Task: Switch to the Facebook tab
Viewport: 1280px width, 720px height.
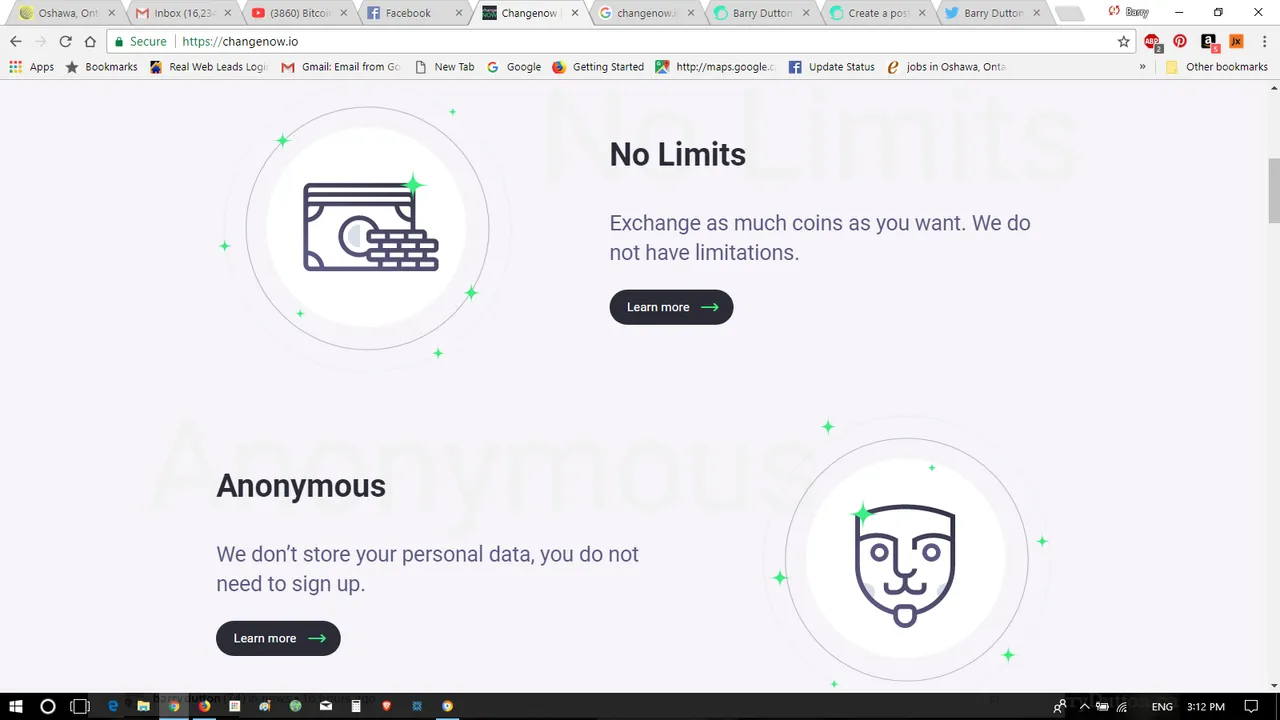Action: [409, 13]
